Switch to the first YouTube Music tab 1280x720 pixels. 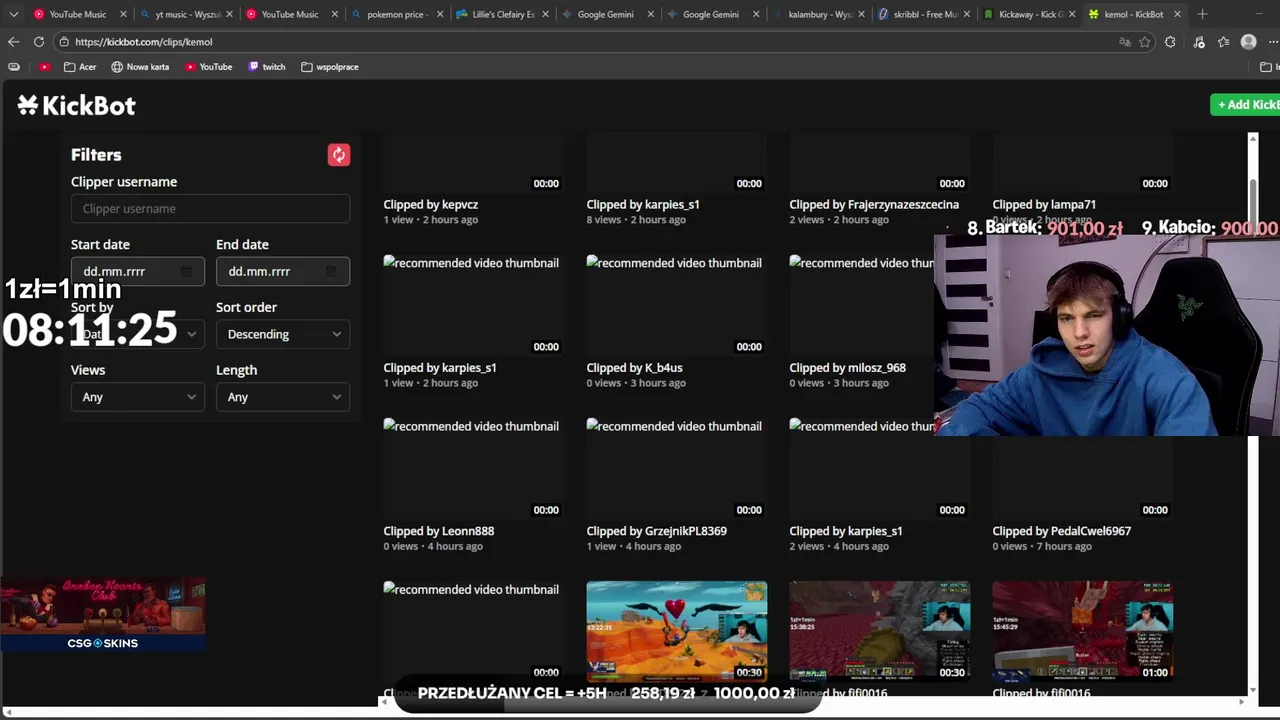click(x=78, y=14)
